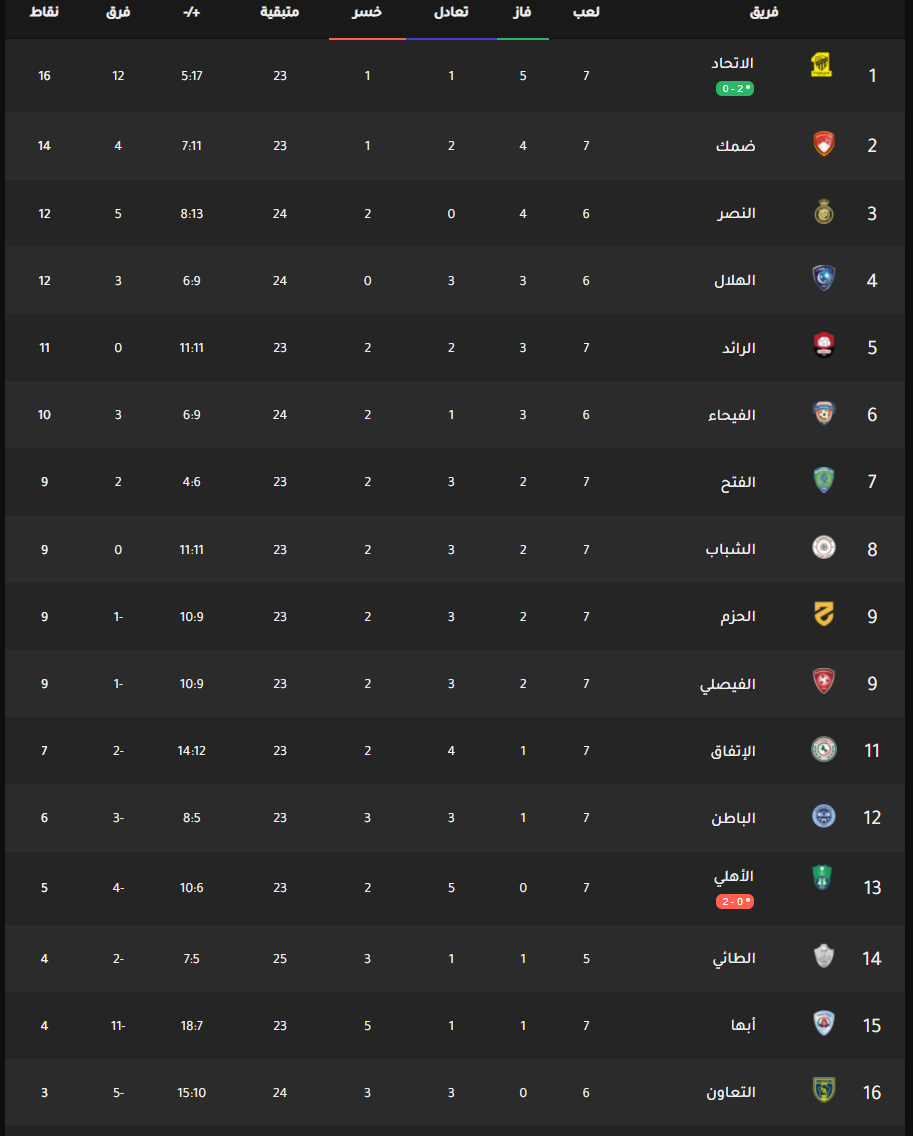Click the Al-Hilal blue crest
Image resolution: width=913 pixels, height=1136 pixels.
click(824, 278)
